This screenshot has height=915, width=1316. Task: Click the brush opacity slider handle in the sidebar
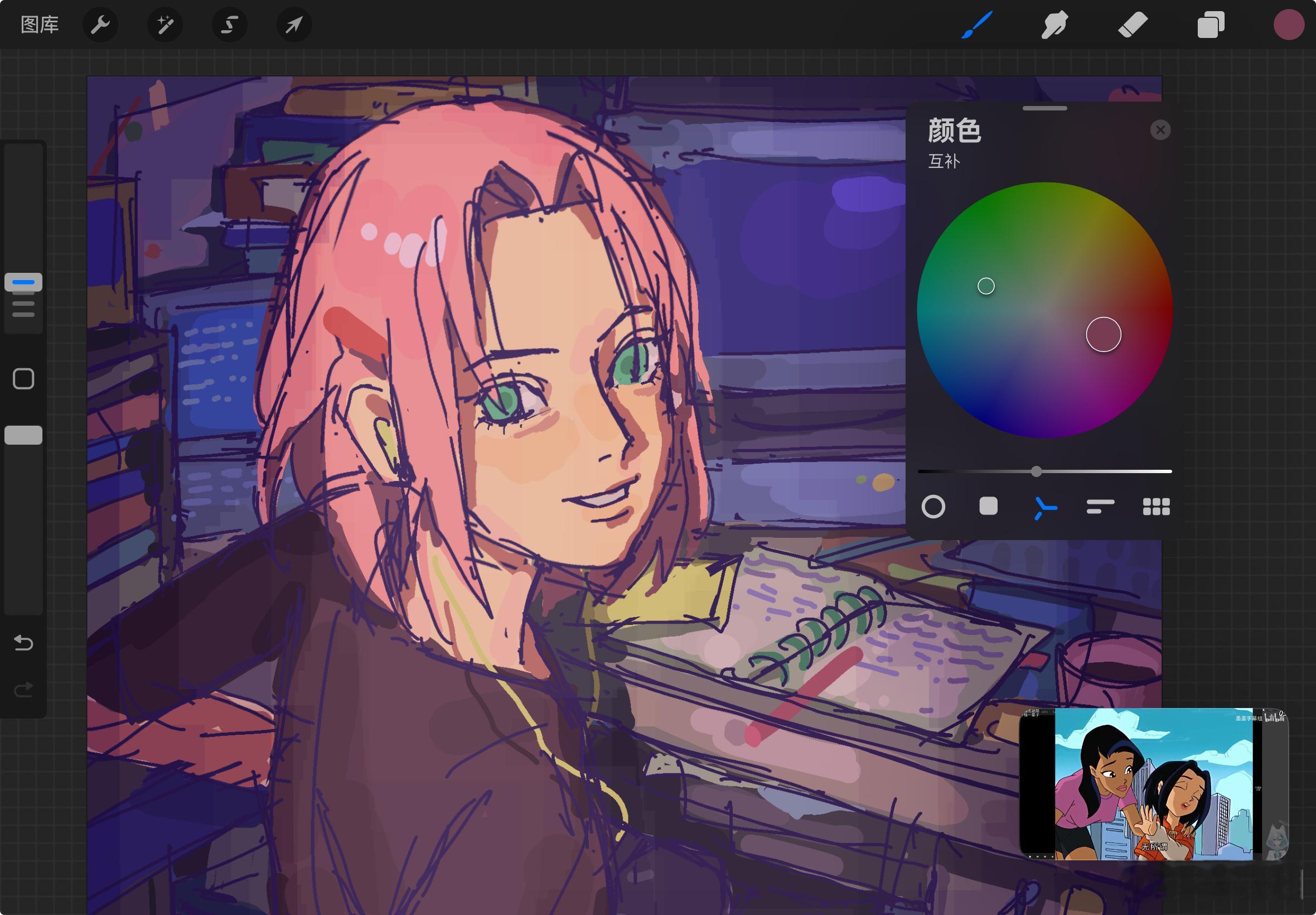point(23,435)
